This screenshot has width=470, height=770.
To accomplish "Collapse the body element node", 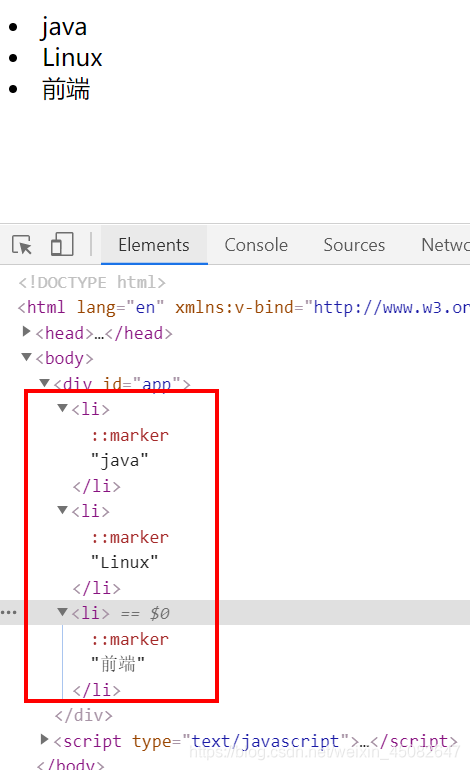I will click(x=27, y=357).
